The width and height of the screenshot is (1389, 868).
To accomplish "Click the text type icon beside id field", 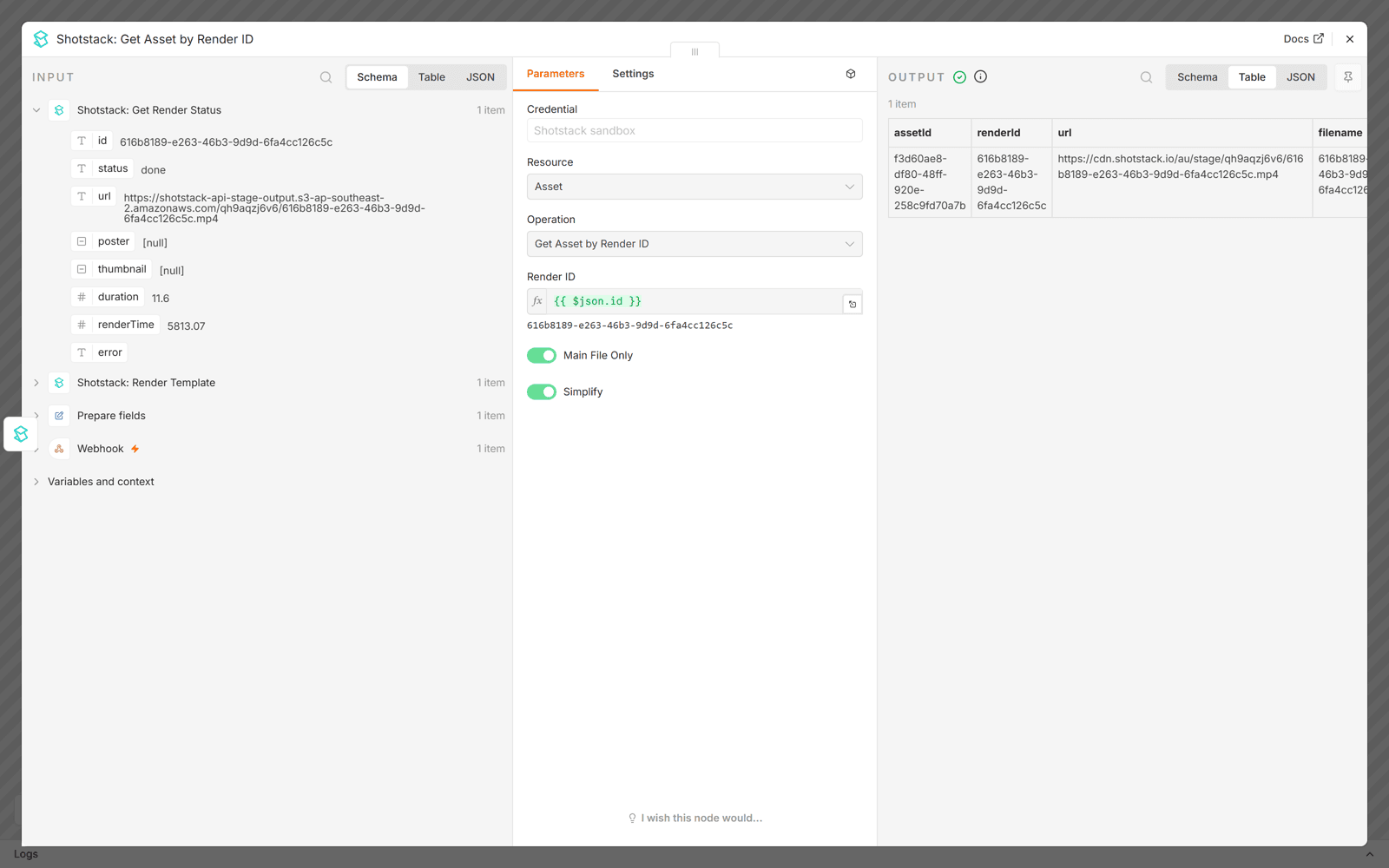I will pos(82,141).
